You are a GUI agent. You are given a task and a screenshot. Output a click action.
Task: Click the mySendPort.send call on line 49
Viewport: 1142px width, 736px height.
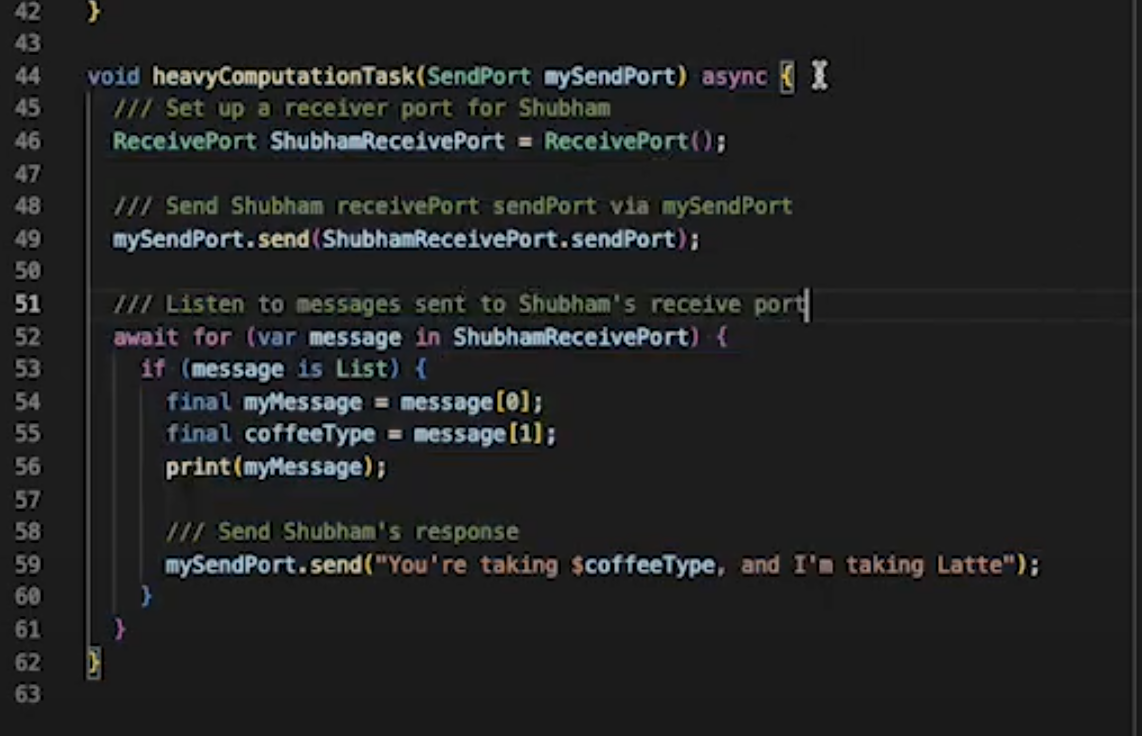210,240
